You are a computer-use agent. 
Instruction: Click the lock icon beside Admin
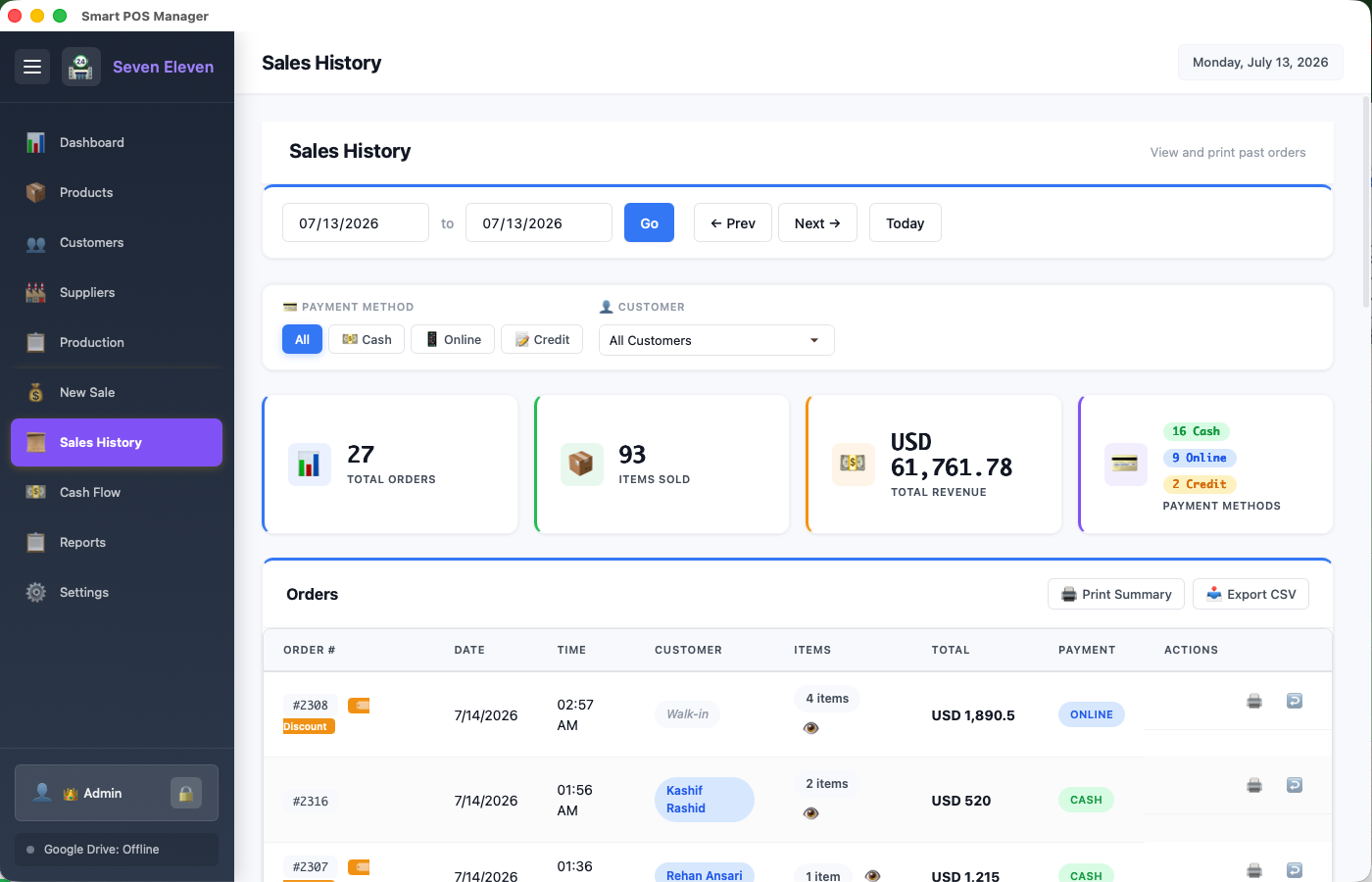click(185, 793)
